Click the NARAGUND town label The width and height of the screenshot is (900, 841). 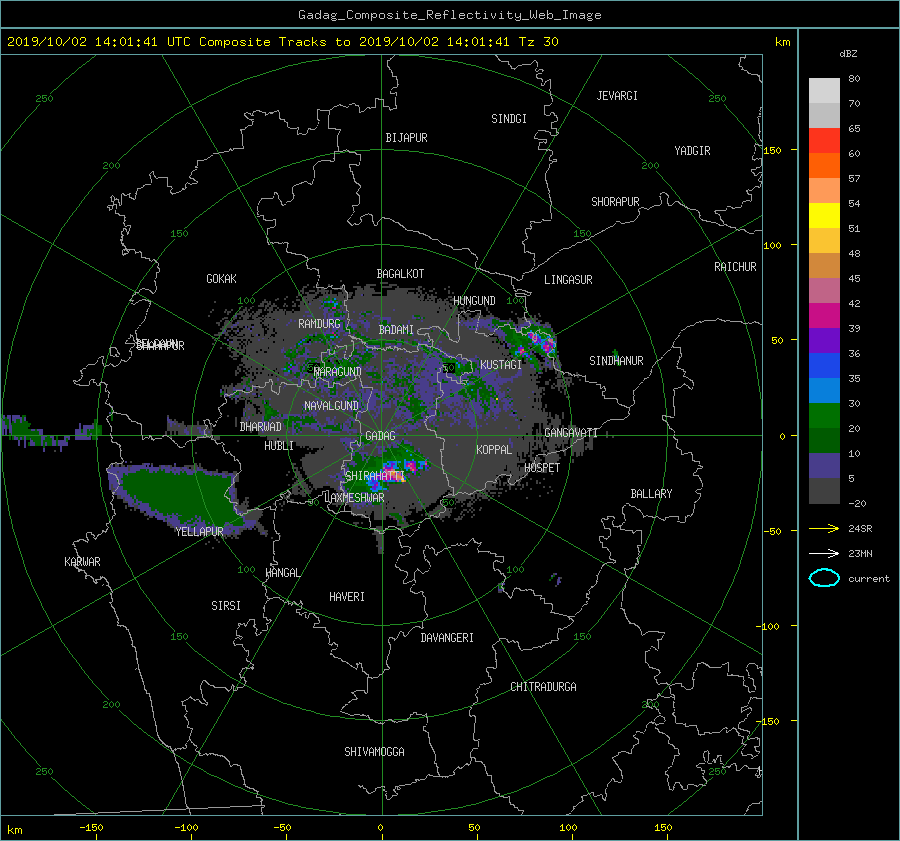click(x=338, y=372)
